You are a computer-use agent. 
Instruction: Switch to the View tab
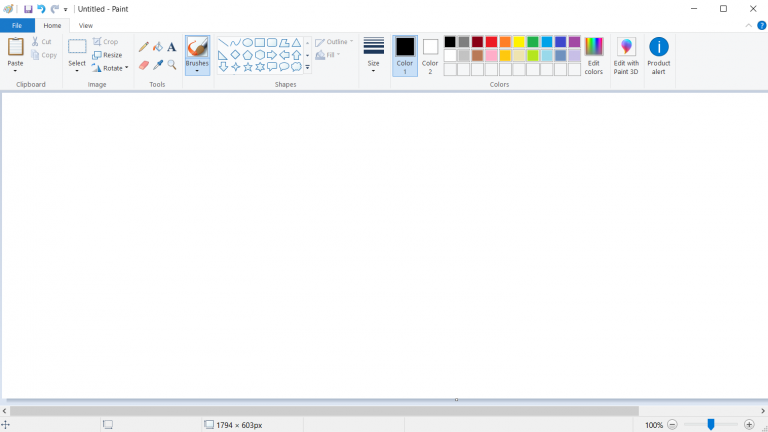[x=86, y=25]
